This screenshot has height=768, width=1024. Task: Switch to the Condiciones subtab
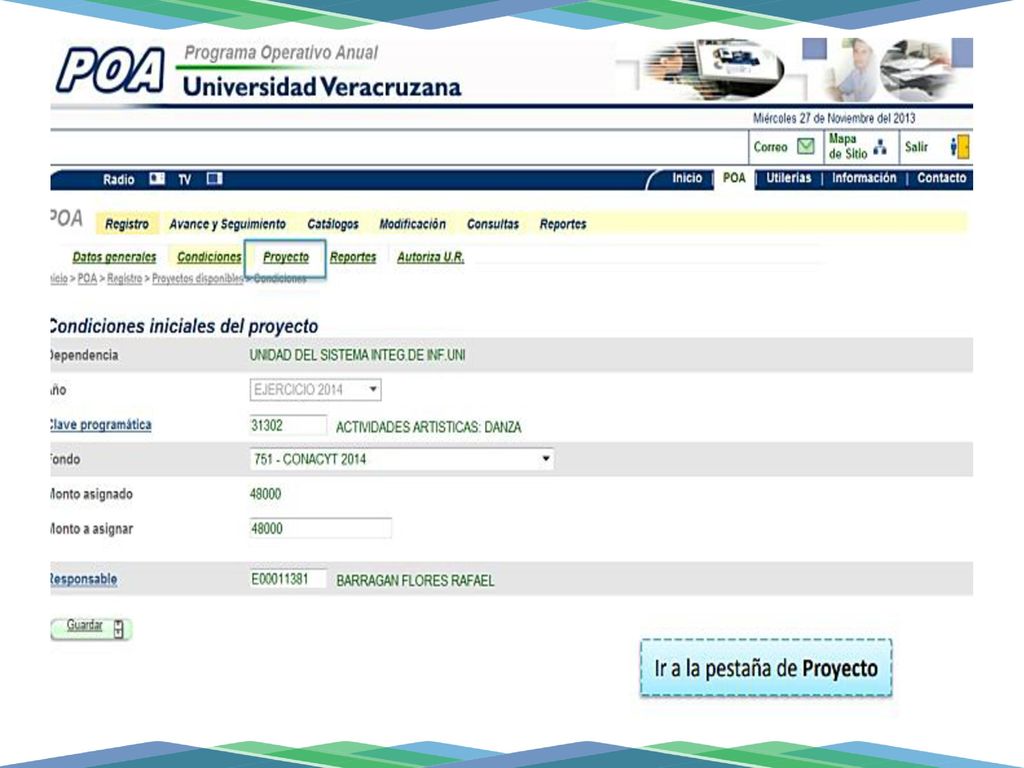[209, 257]
